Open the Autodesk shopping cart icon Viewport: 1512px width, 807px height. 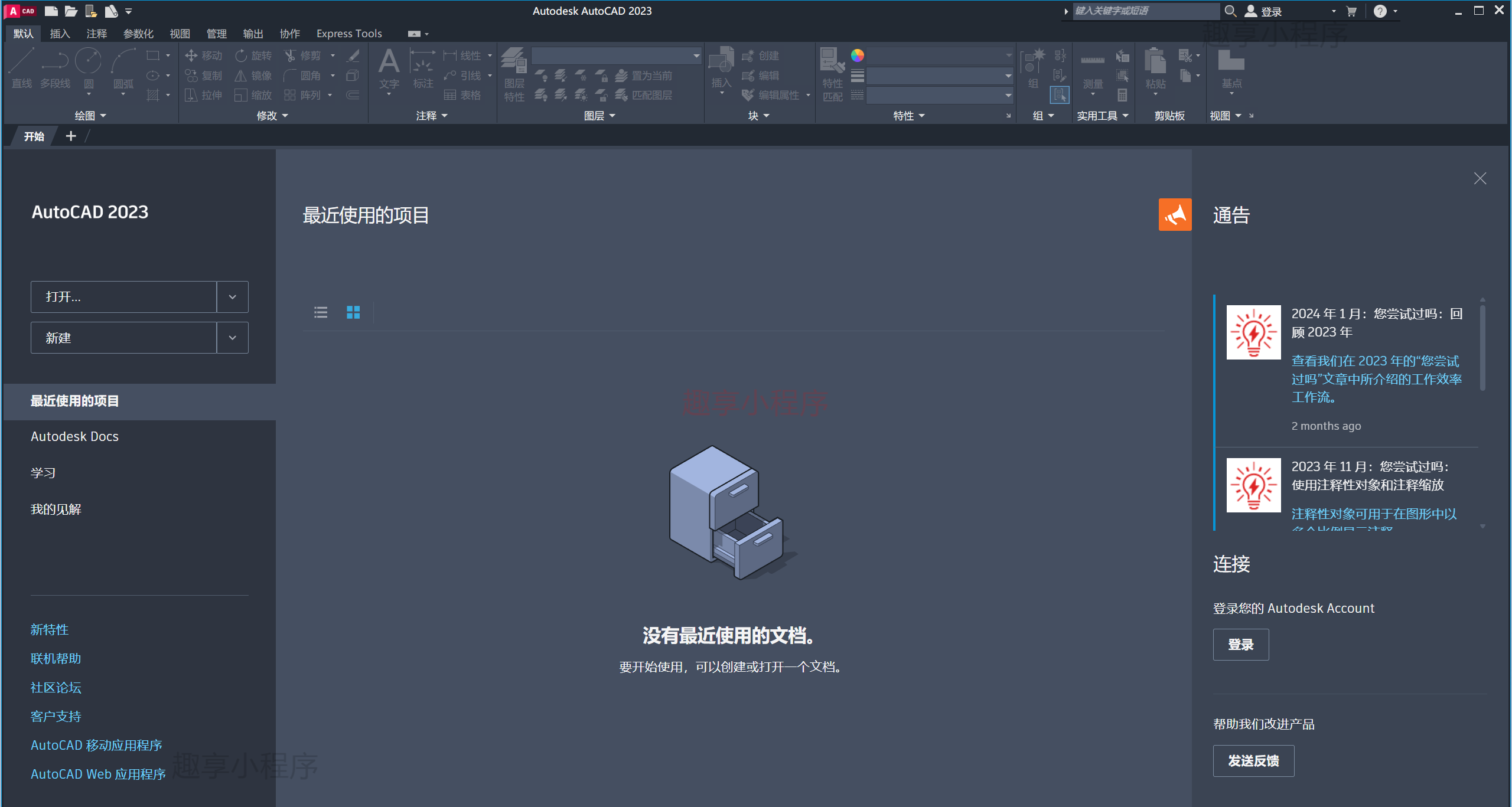[1351, 11]
